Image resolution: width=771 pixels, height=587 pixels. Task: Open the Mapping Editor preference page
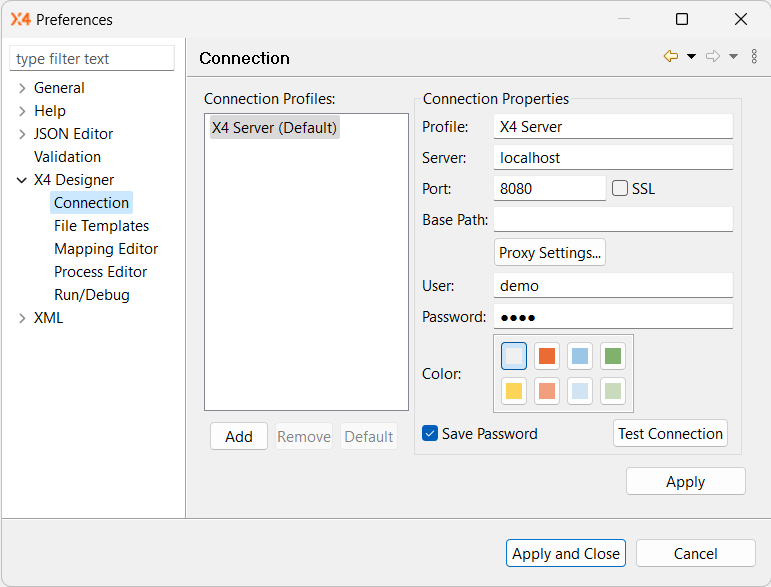106,249
